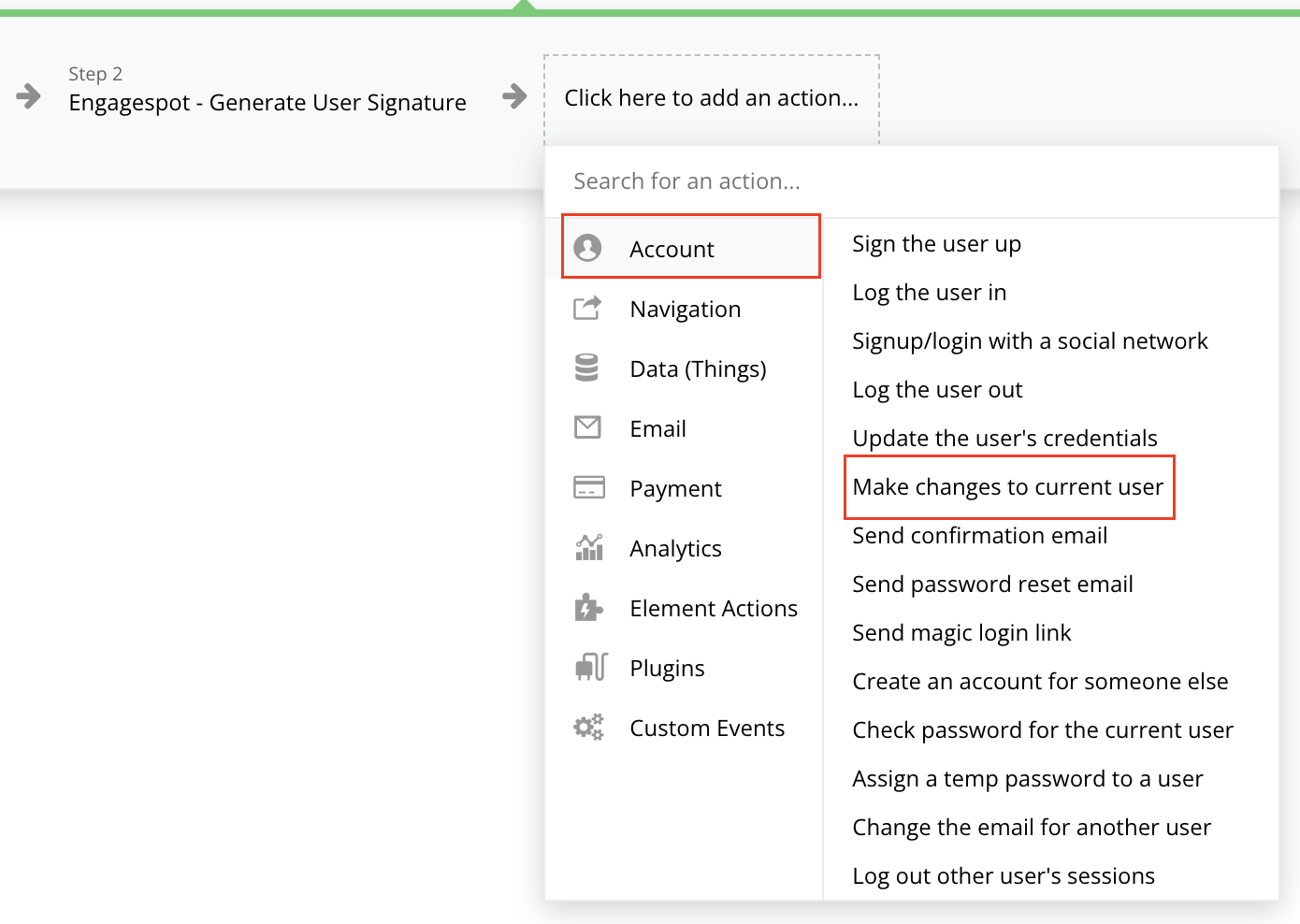The image size is (1300, 924).
Task: Select the Navigation category label
Action: [686, 309]
